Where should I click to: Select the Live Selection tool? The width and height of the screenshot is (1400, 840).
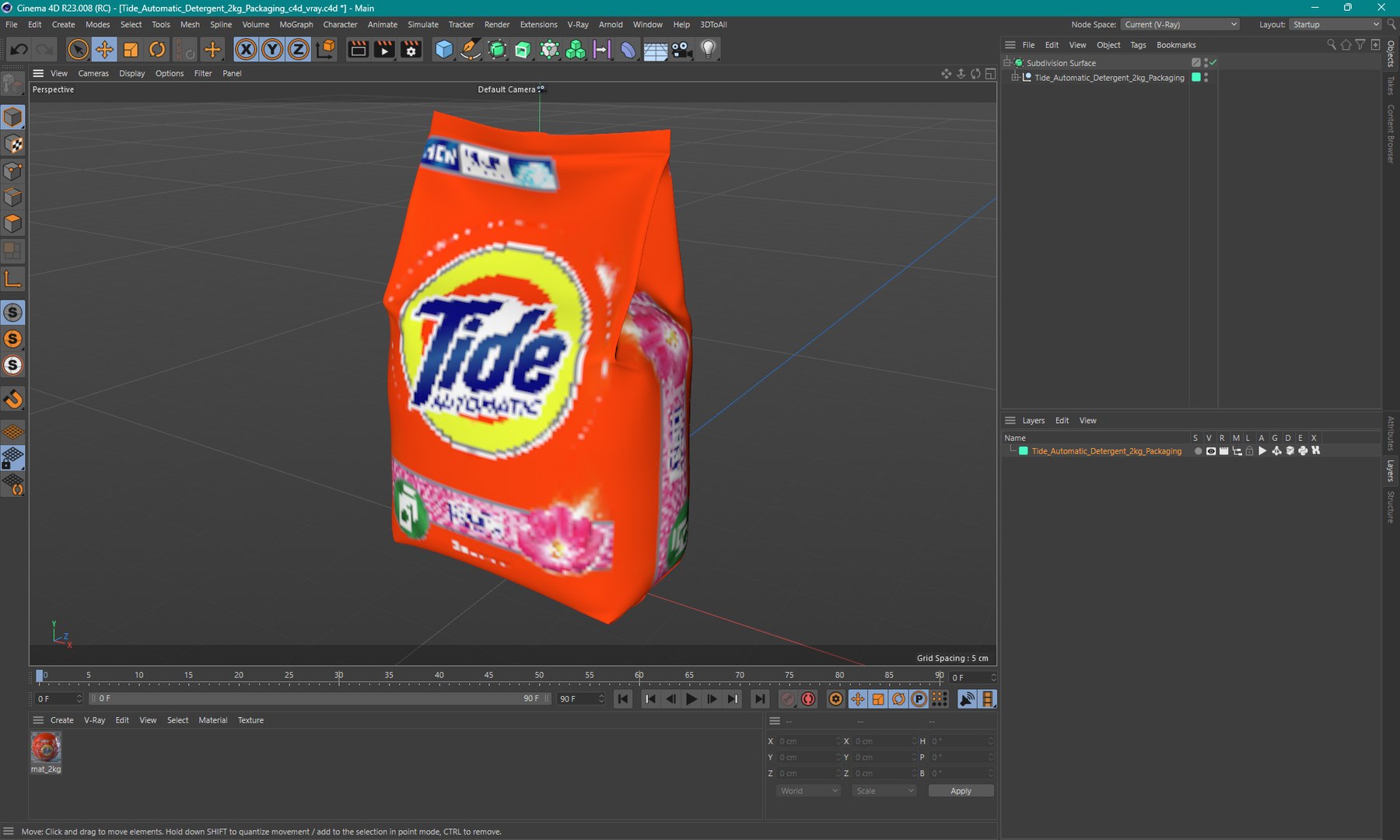(78, 50)
